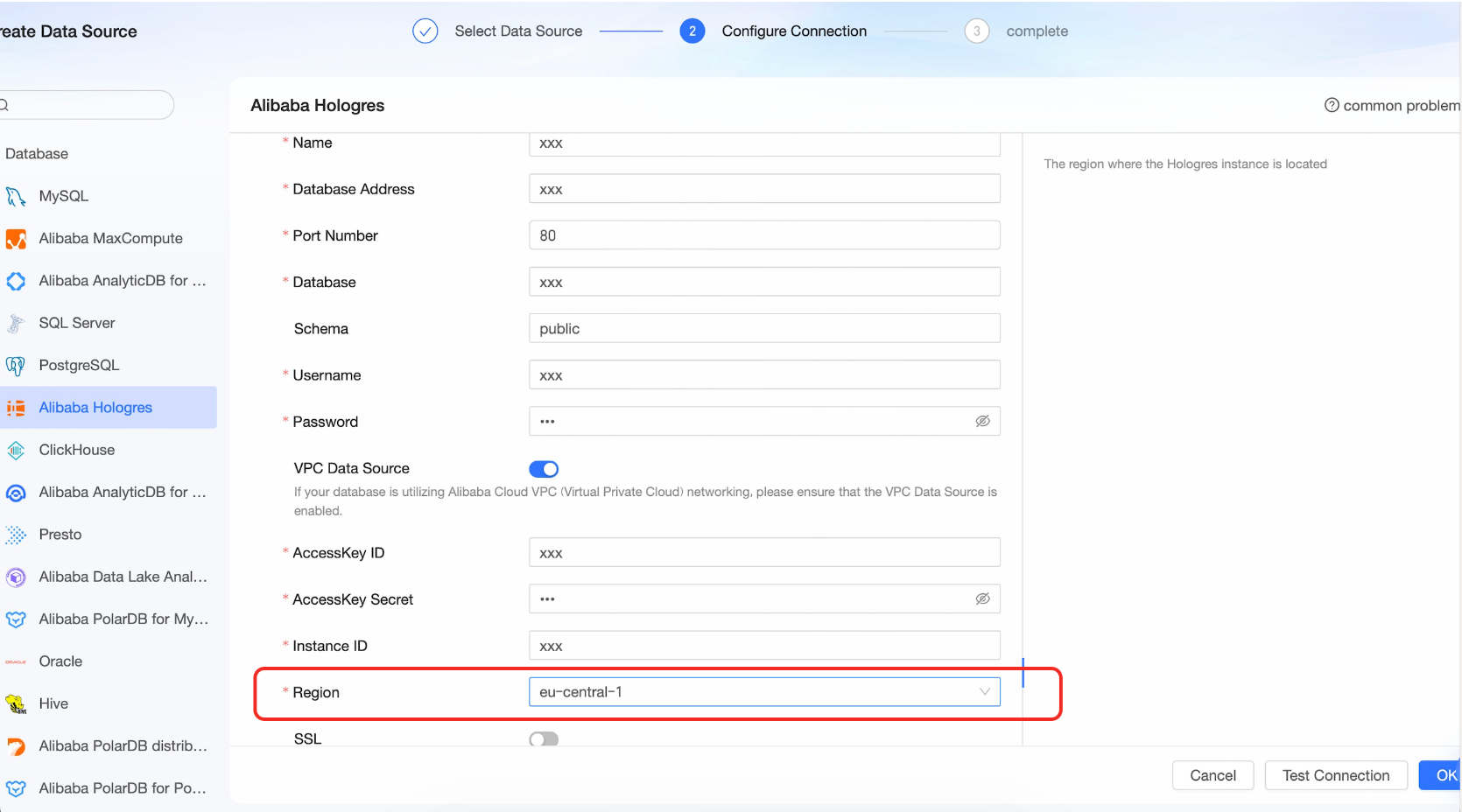Screen dimensions: 1462x812
Task: Click the MySQL dolphin icon
Action: click(16, 196)
